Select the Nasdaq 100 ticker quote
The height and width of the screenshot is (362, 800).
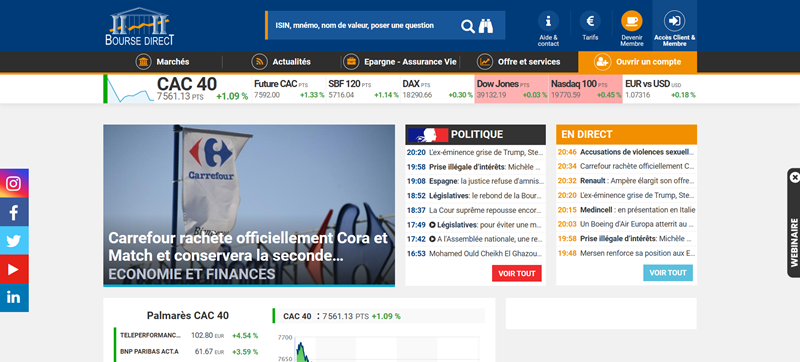coord(586,89)
